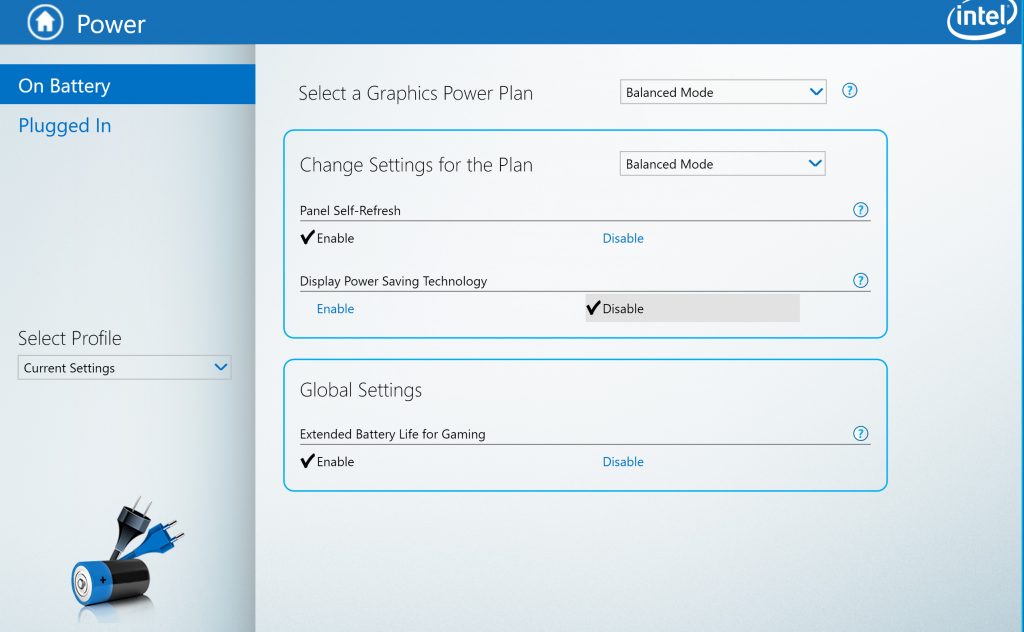Click the Global Settings heading
This screenshot has height=632, width=1024.
(x=360, y=390)
